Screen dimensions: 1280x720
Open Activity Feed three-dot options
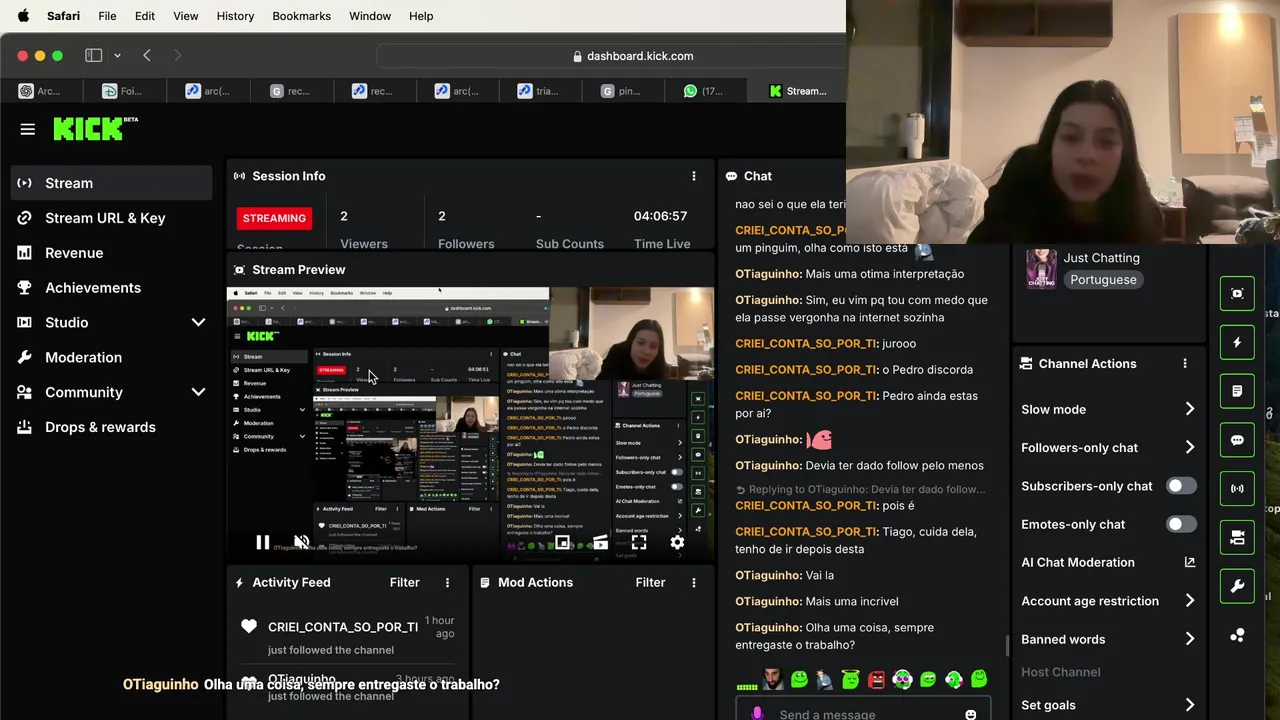coord(447,582)
